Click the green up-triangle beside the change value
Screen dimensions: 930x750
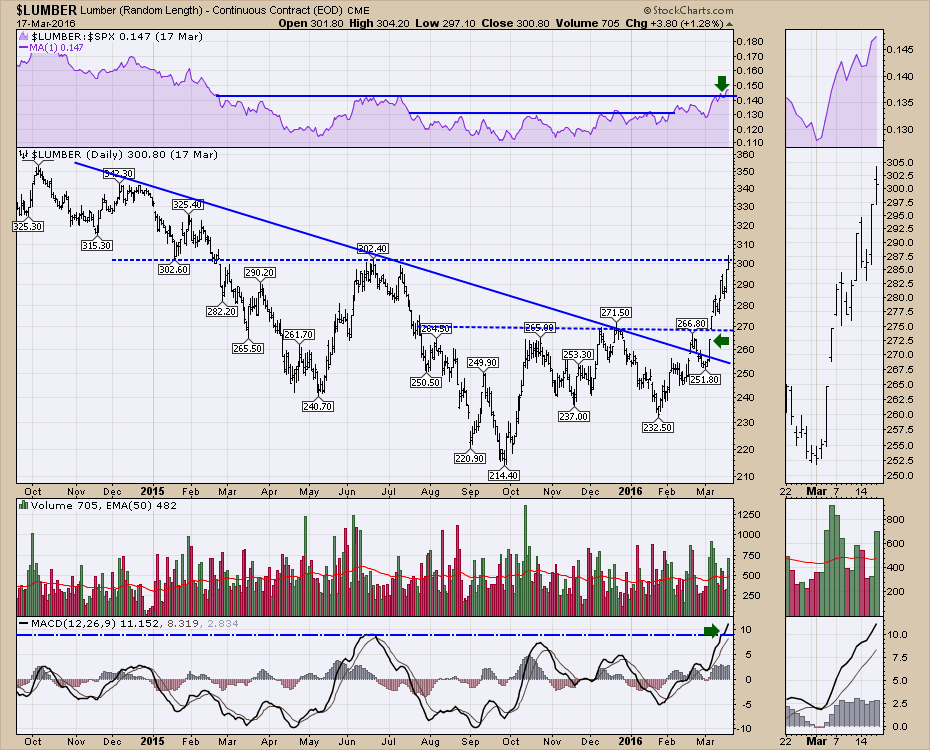[730, 24]
